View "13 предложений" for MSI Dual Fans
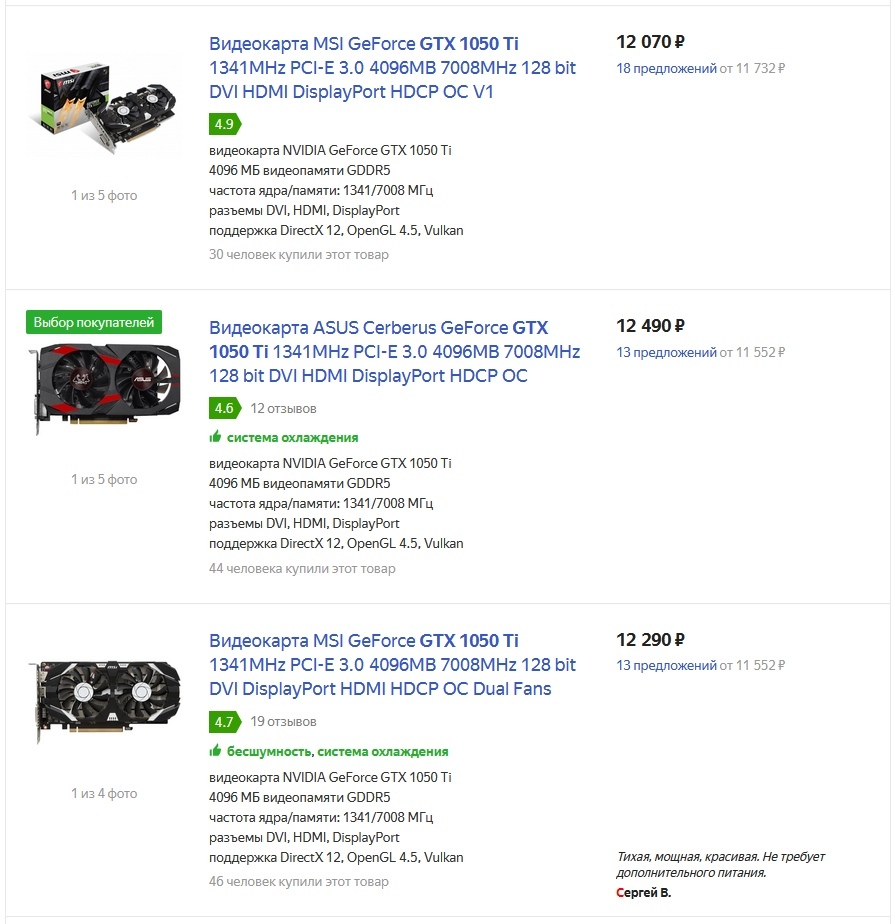The width and height of the screenshot is (895, 924). click(666, 666)
